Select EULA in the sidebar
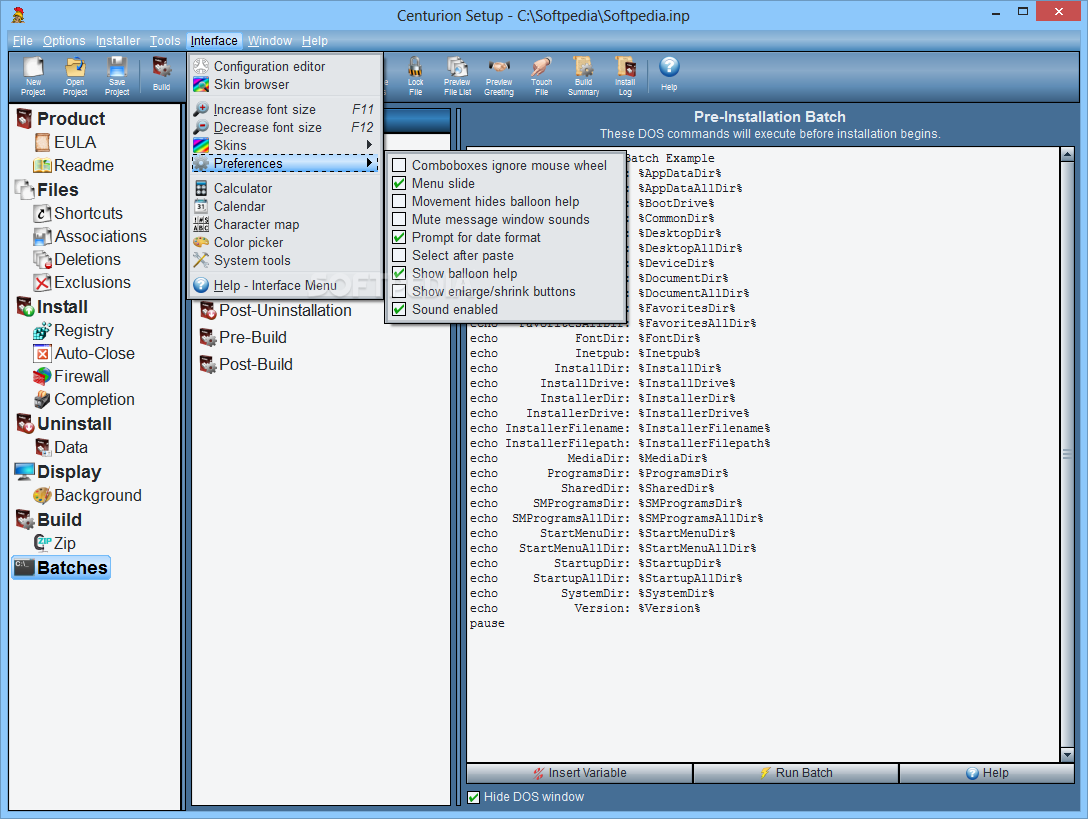The height and width of the screenshot is (819, 1088). coord(65,142)
